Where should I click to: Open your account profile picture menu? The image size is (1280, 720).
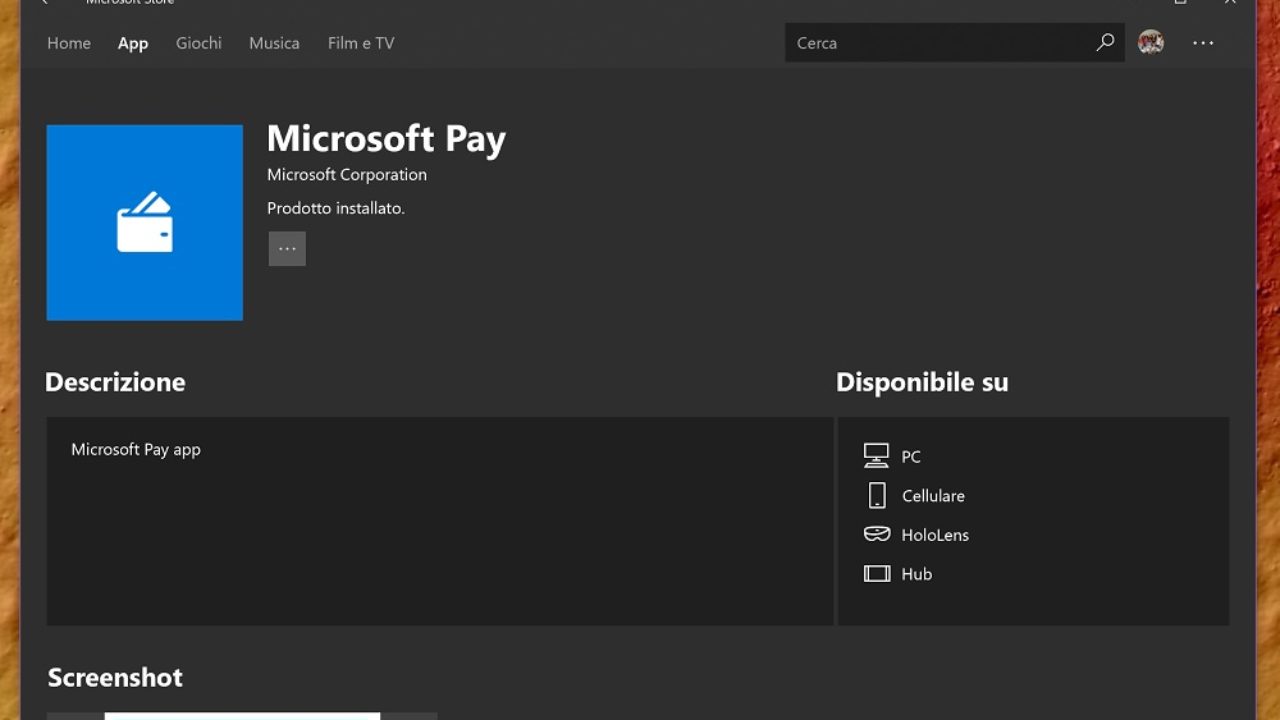1151,43
